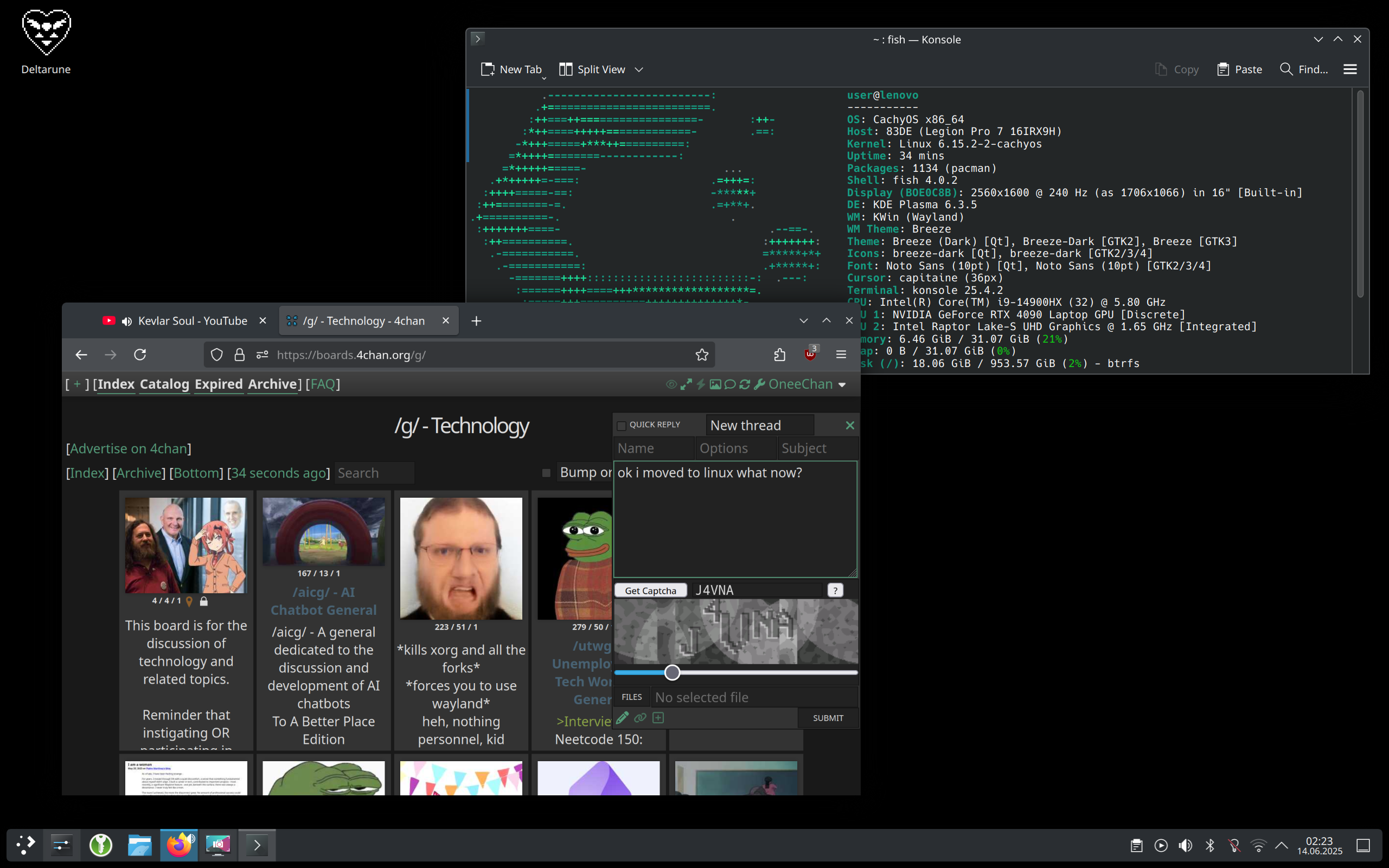Screen dimensions: 1389x868
Task: Click the expand arrows icon in header
Action: coord(686,384)
